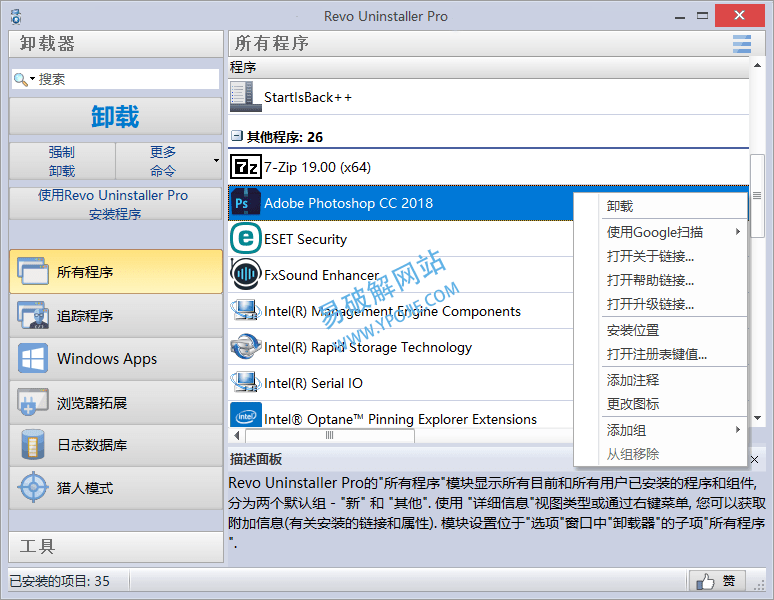The height and width of the screenshot is (600, 774).
Task: Click the vertical scrollbar thumb
Action: tap(757, 196)
